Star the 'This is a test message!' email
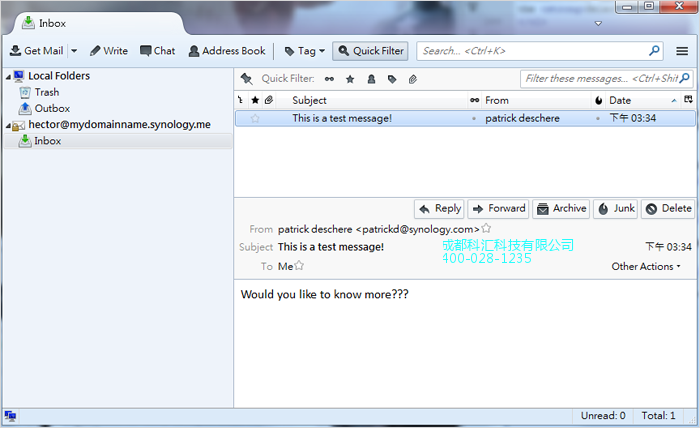Image resolution: width=700 pixels, height=428 pixels. pyautogui.click(x=255, y=118)
